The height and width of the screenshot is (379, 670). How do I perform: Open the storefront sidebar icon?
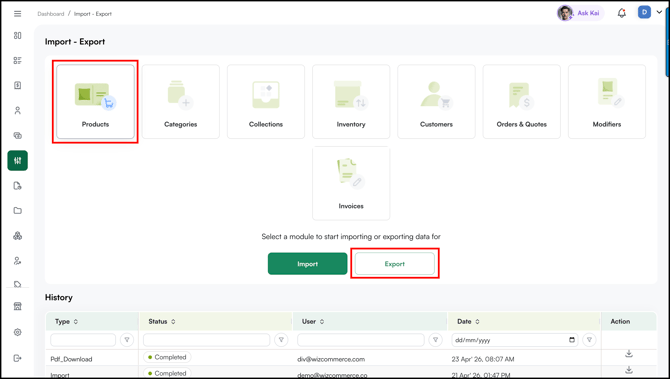coord(18,306)
